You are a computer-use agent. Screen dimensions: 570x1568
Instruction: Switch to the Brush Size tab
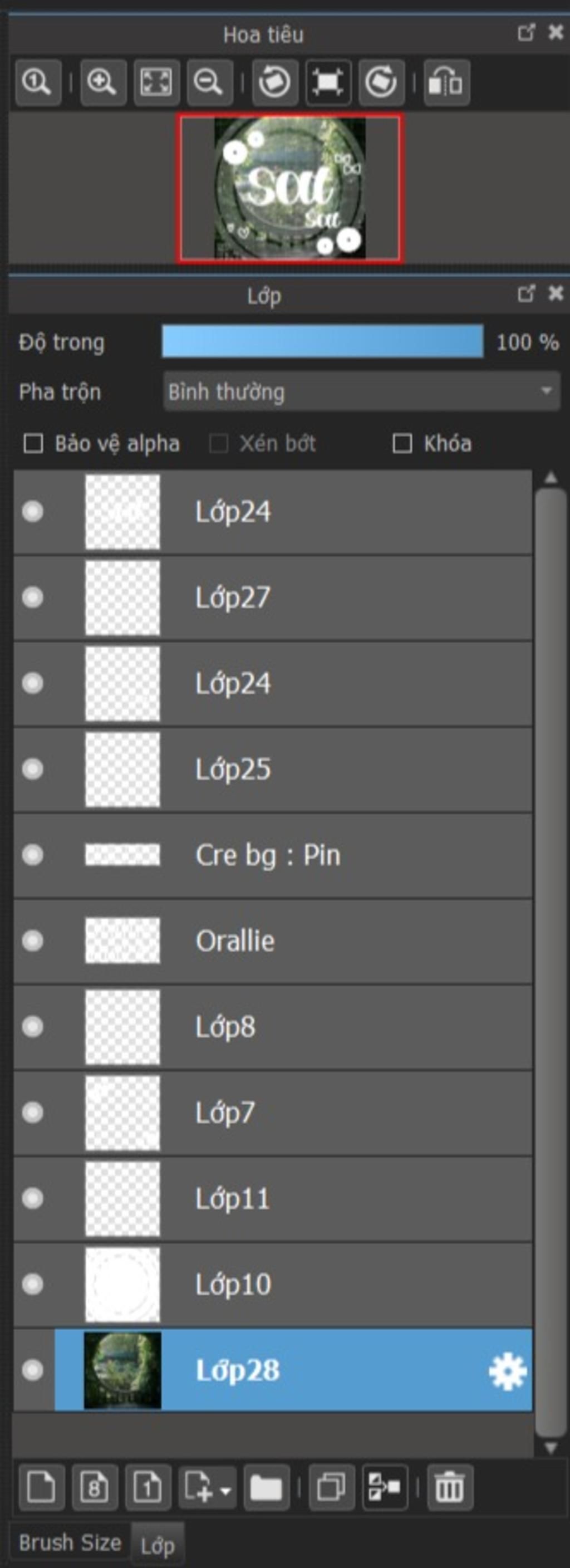point(70,1542)
